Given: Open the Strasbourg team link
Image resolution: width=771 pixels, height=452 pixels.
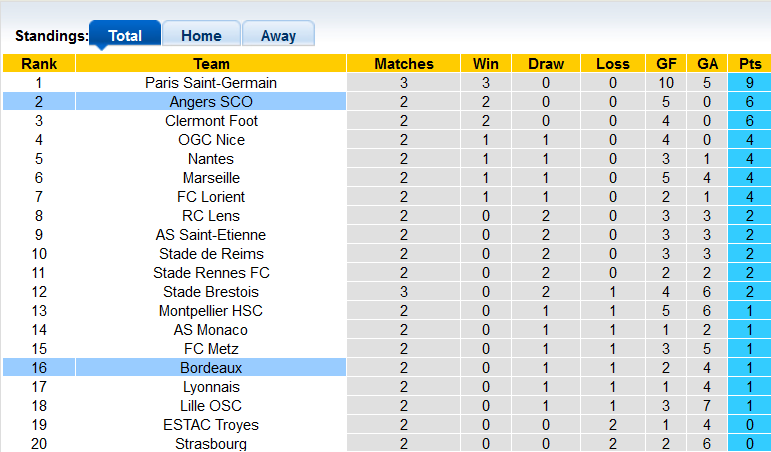Looking at the screenshot, I should click(211, 444).
